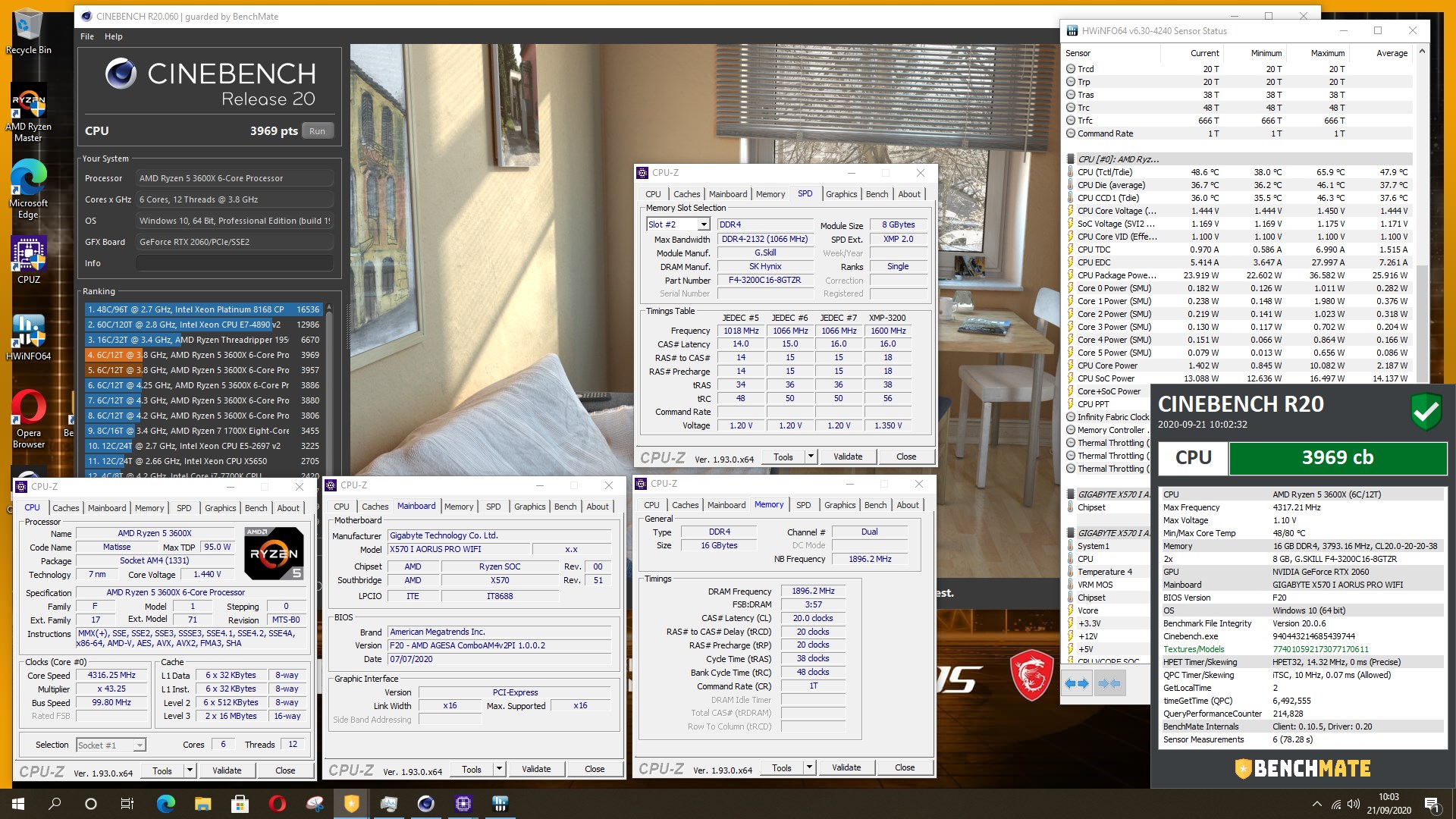Image resolution: width=1456 pixels, height=819 pixels.
Task: Select the Ryzen 7 1700X Eight-Core ranking row
Action: click(203, 431)
